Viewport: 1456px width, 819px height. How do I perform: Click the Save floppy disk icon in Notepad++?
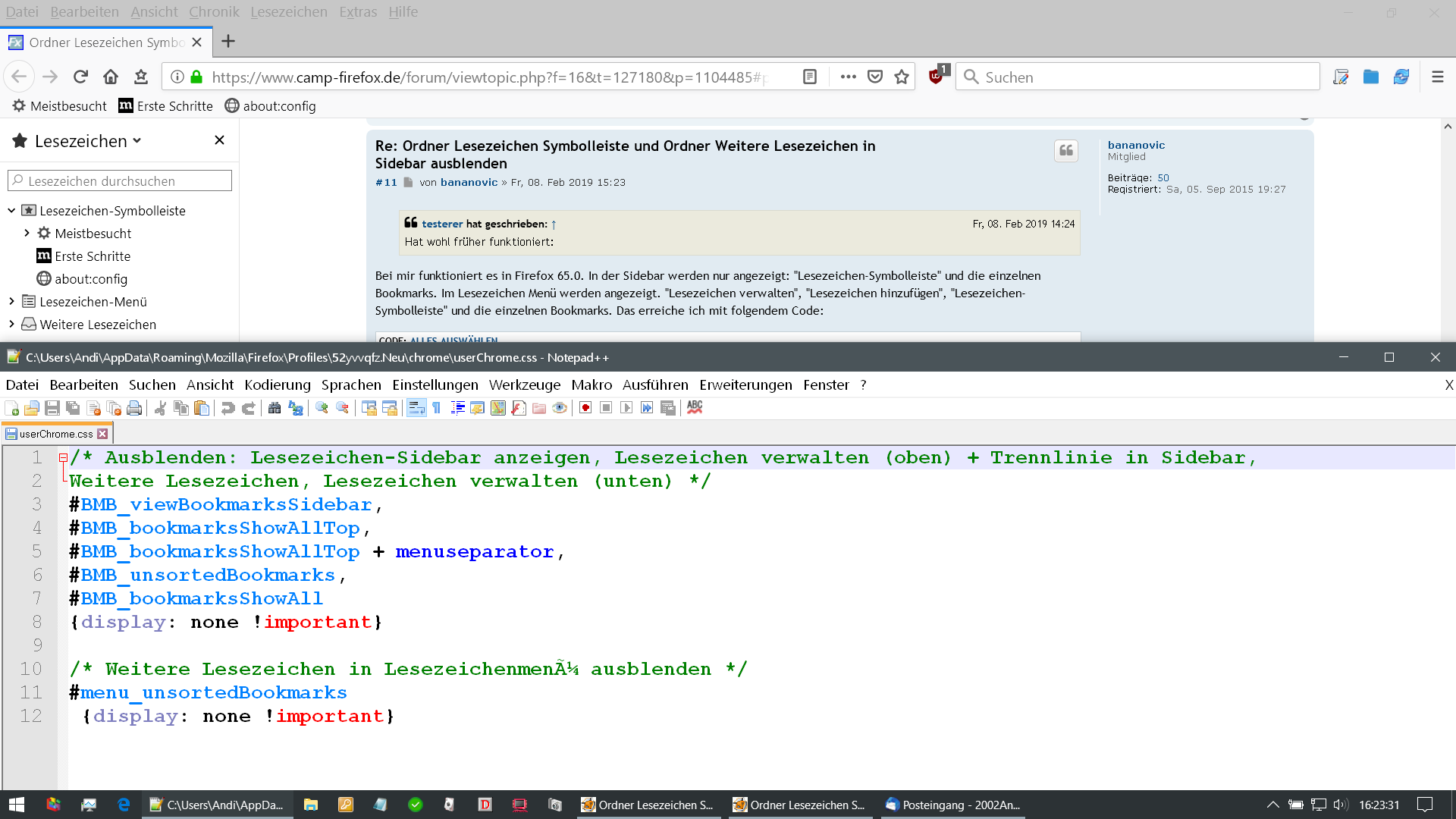52,408
